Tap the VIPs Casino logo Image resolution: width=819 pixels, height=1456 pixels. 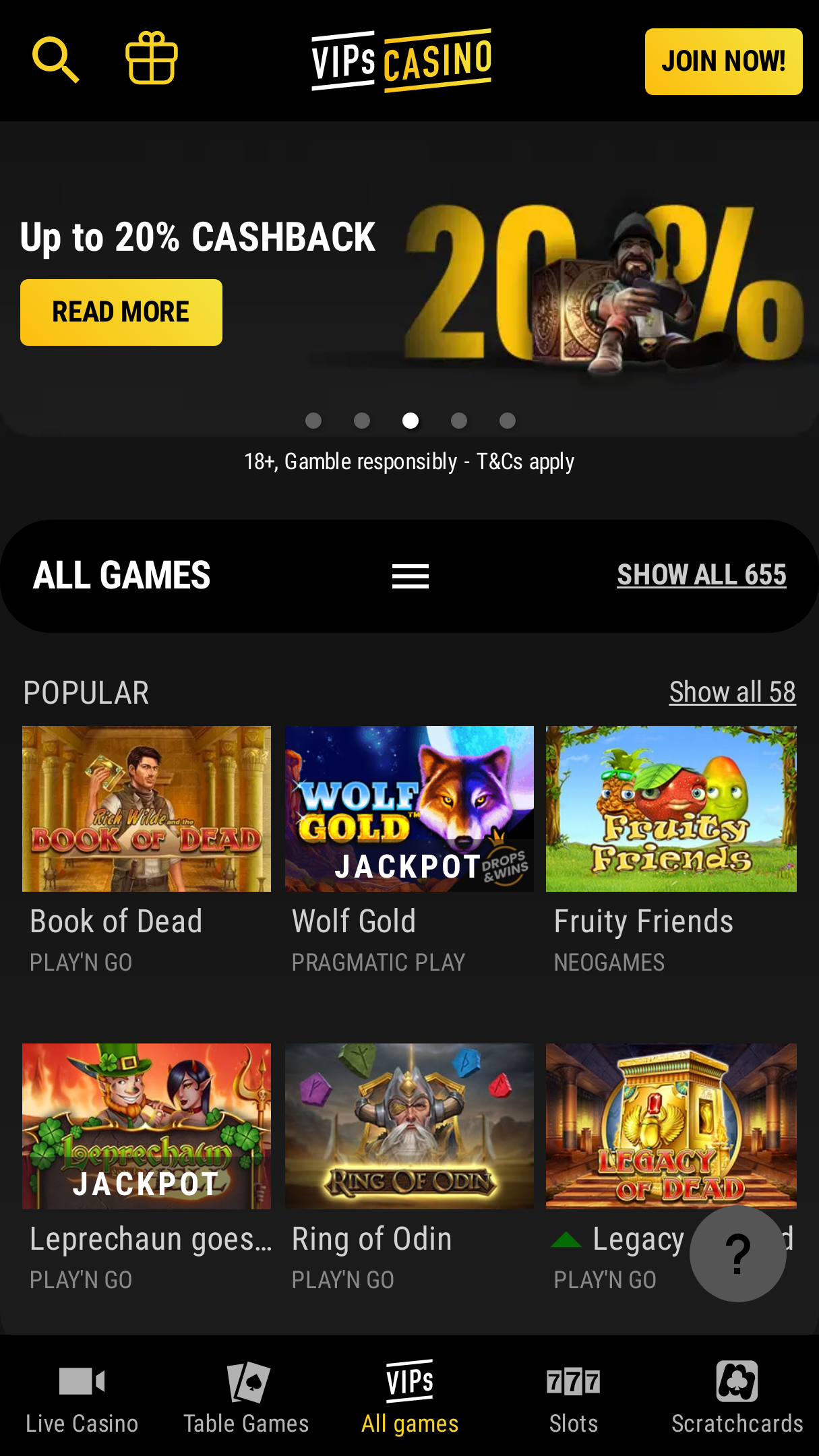coord(402,60)
